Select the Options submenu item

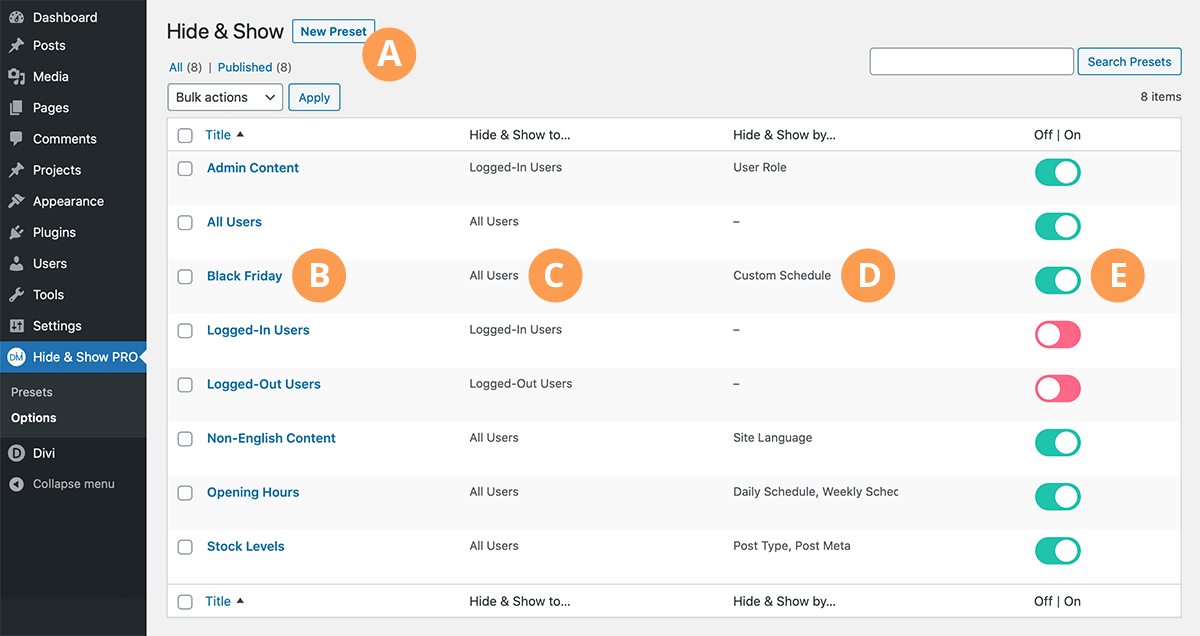click(x=34, y=418)
